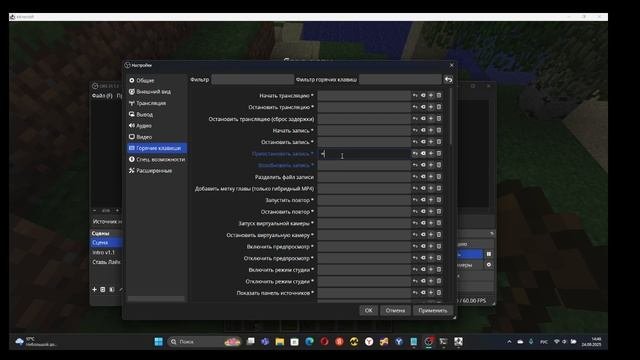The width and height of the screenshot is (640, 360).
Task: Focus the Фильтр text field
Action: 252,80
